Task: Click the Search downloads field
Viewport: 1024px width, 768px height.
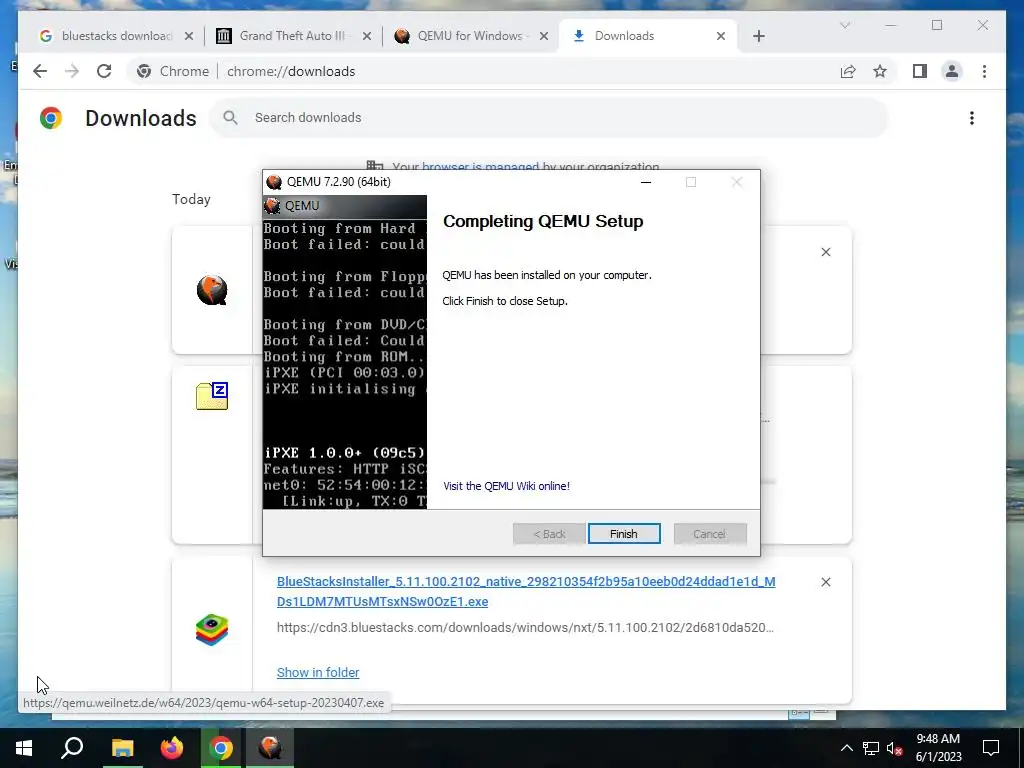Action: pos(549,118)
